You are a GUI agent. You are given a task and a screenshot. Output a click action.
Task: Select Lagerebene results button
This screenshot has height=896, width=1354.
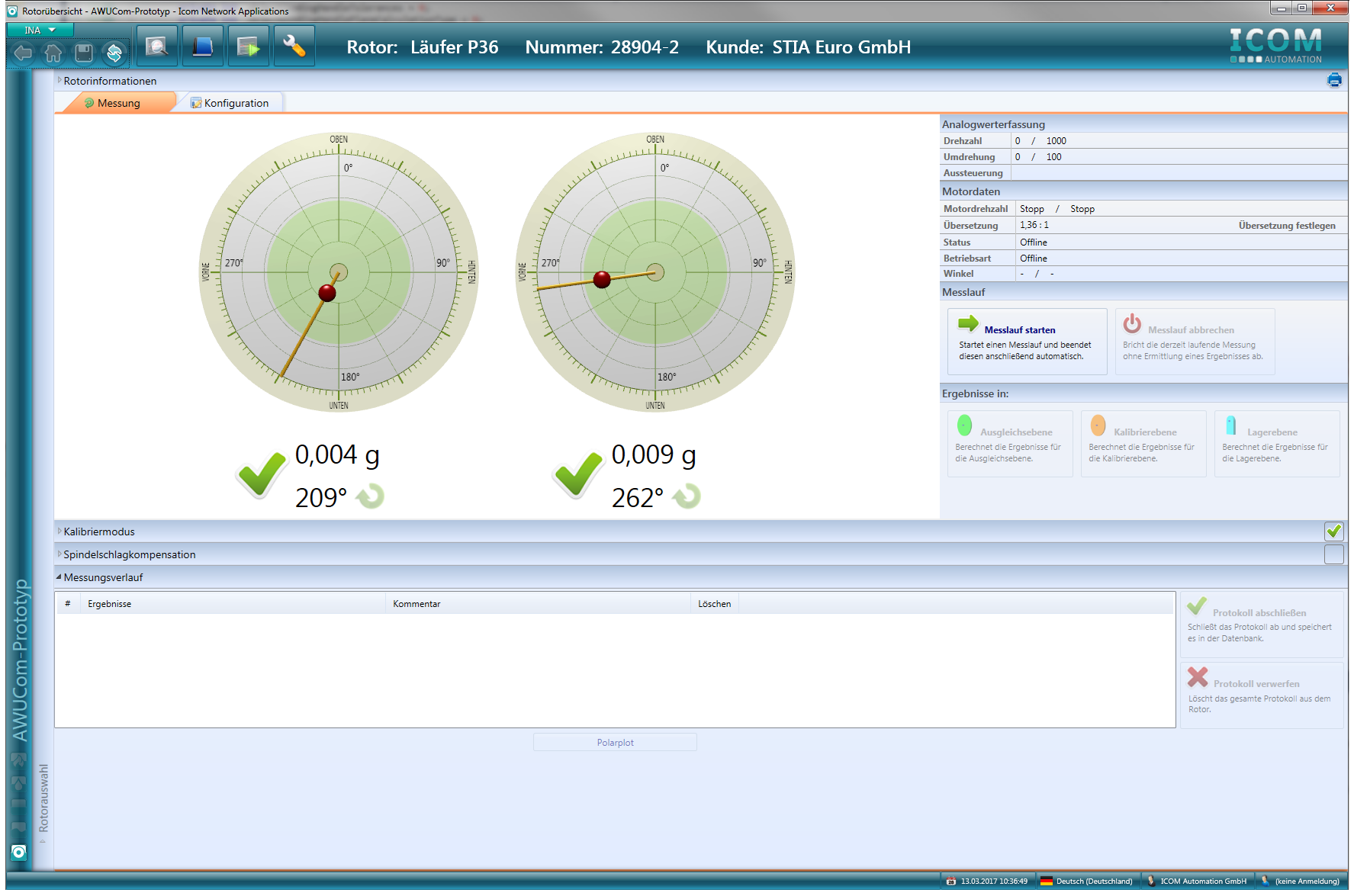[1277, 444]
